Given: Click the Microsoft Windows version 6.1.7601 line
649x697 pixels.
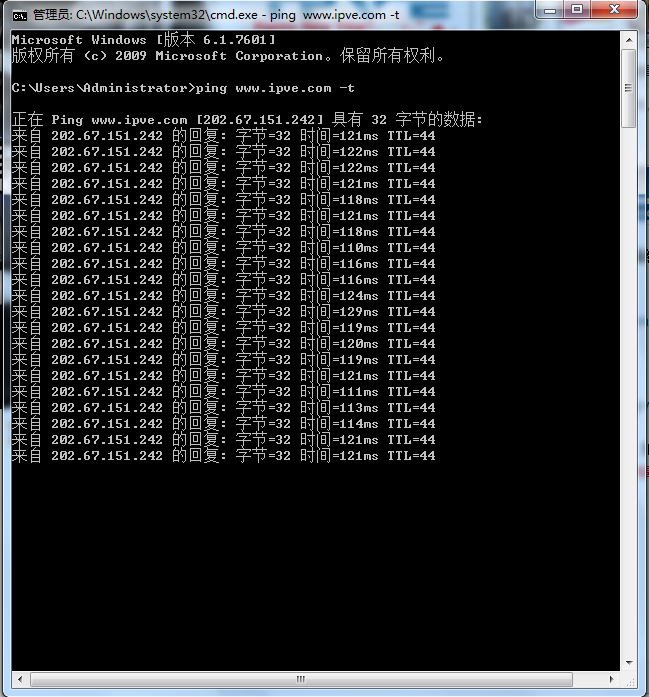Looking at the screenshot, I should (144, 40).
